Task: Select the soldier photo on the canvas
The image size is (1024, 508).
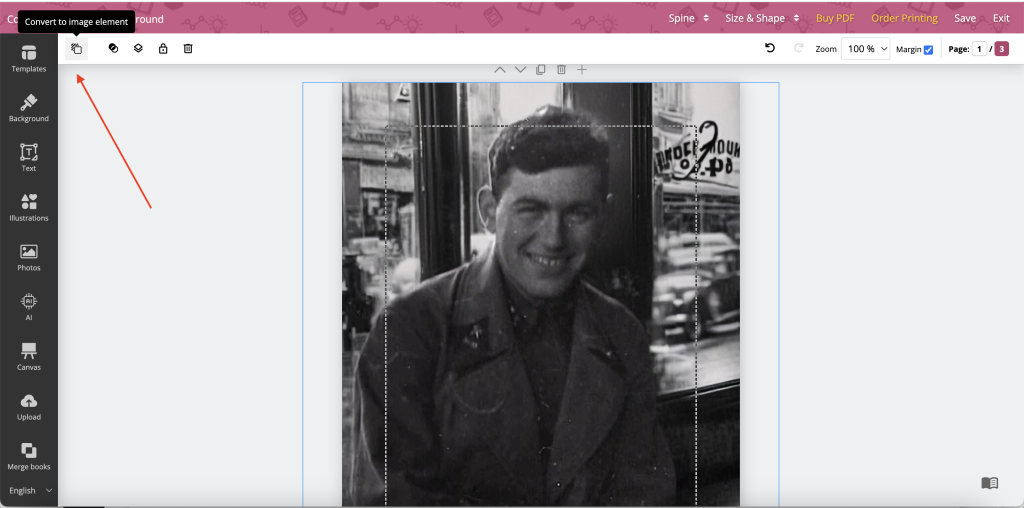Action: pyautogui.click(x=541, y=294)
